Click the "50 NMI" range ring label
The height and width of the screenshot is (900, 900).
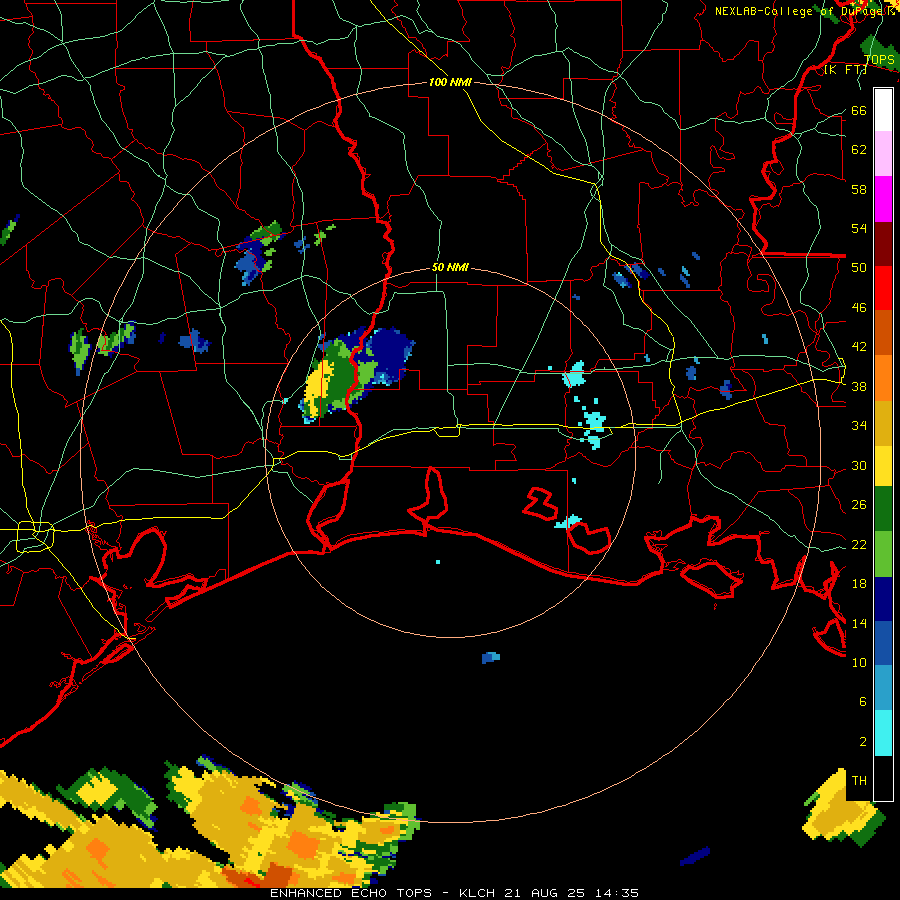click(x=450, y=267)
